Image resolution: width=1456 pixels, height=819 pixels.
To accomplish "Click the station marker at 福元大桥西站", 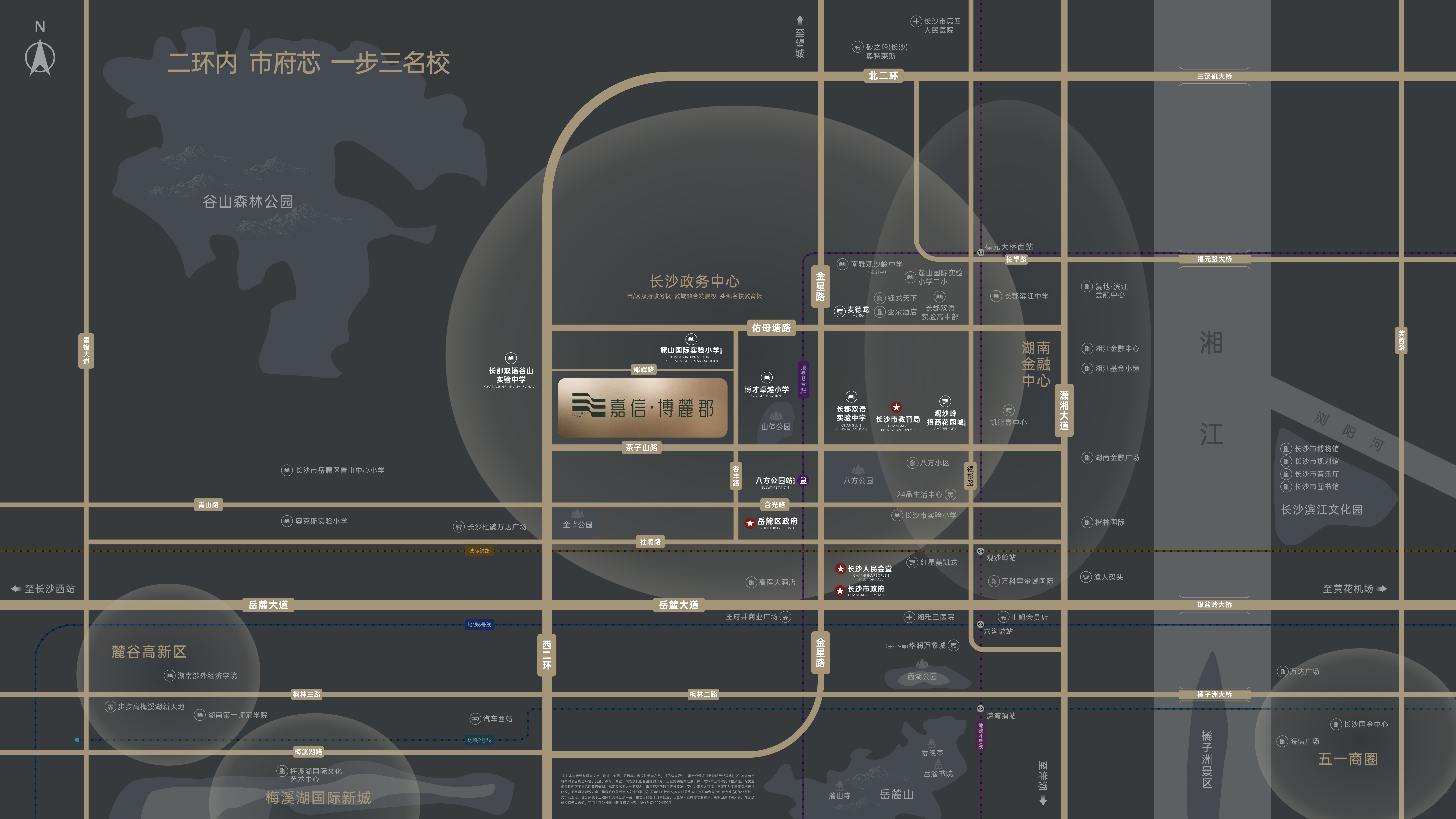I will coord(981,253).
